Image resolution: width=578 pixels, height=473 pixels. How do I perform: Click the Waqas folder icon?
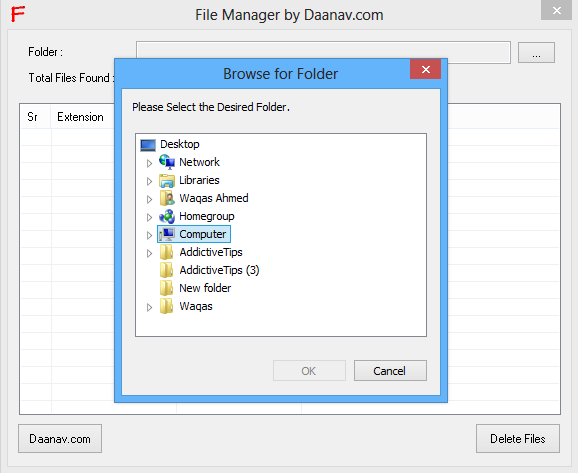coord(167,306)
